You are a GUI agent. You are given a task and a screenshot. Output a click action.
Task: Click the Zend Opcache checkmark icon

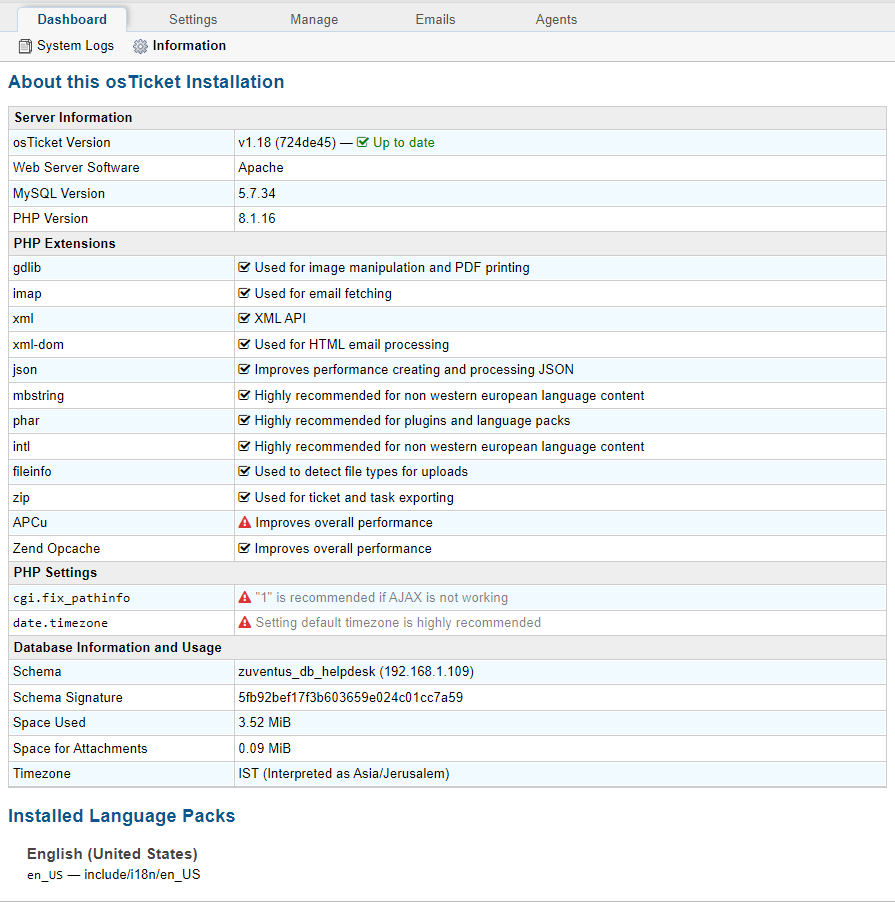244,548
